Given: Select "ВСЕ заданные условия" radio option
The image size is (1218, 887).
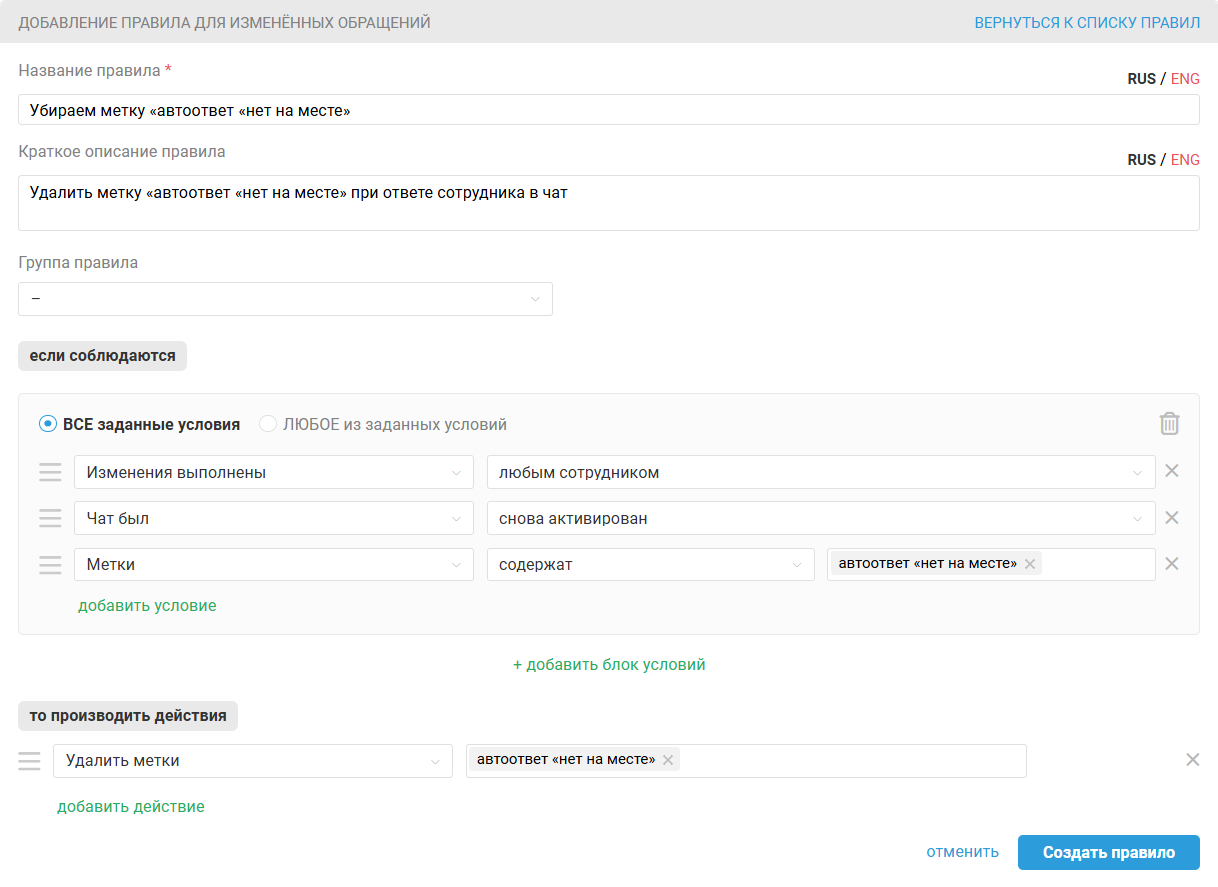Looking at the screenshot, I should [48, 424].
